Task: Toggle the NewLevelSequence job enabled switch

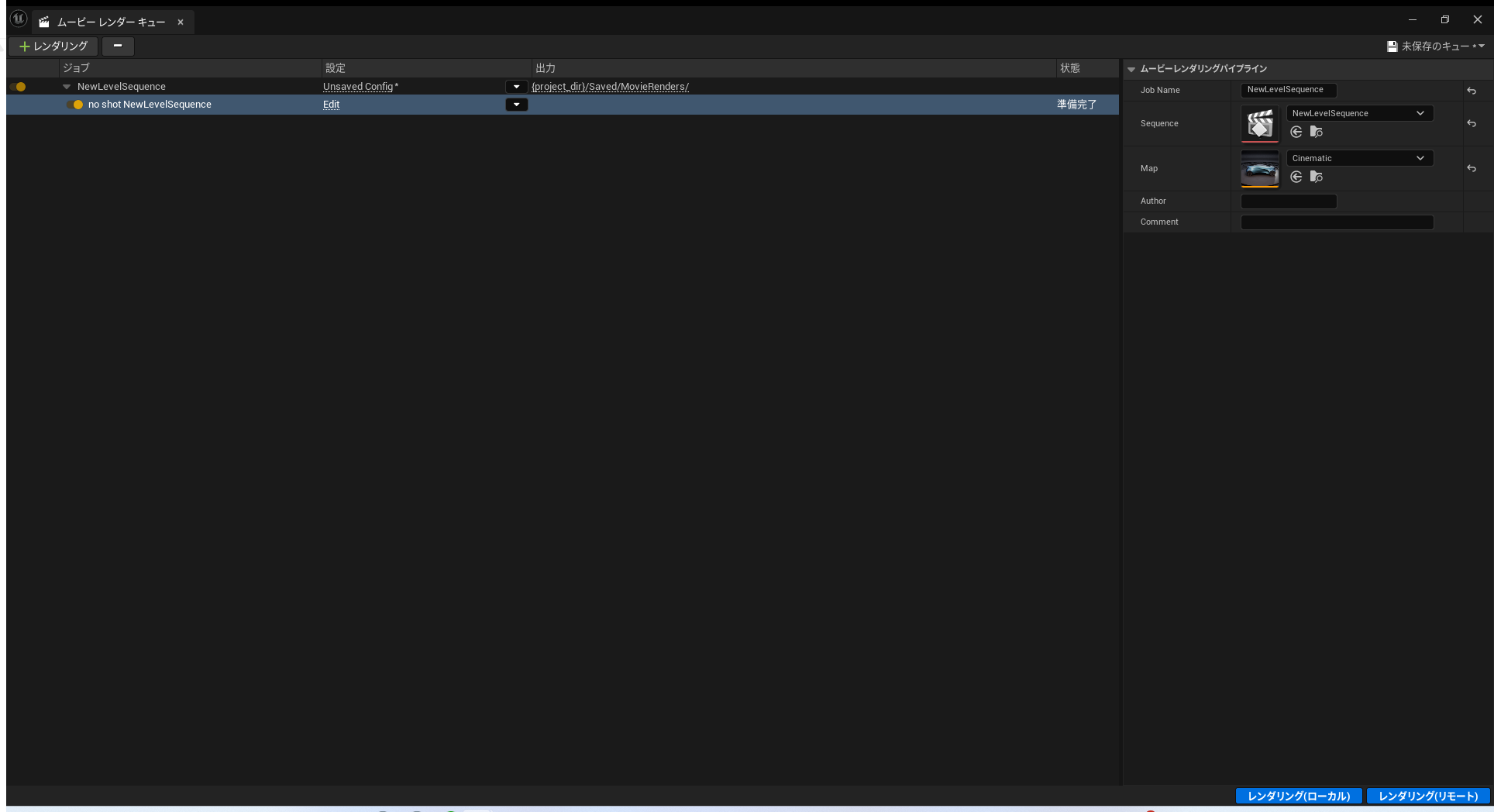Action: click(19, 87)
